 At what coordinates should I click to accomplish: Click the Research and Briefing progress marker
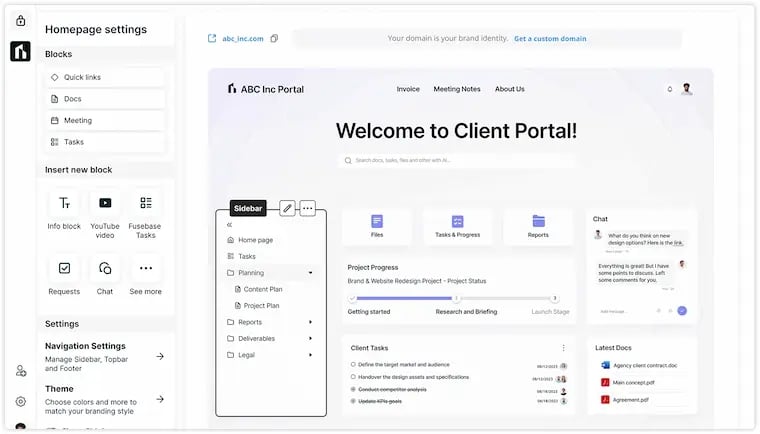point(456,298)
